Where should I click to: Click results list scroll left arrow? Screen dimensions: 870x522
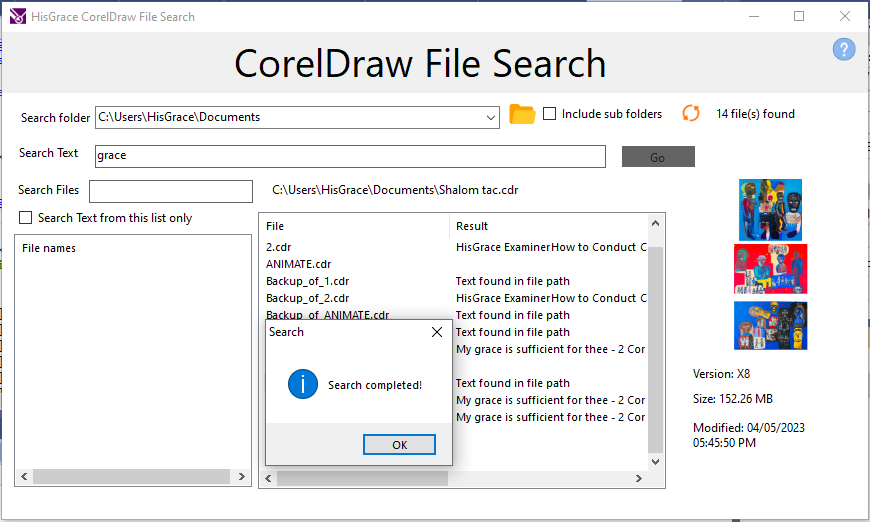[x=269, y=478]
